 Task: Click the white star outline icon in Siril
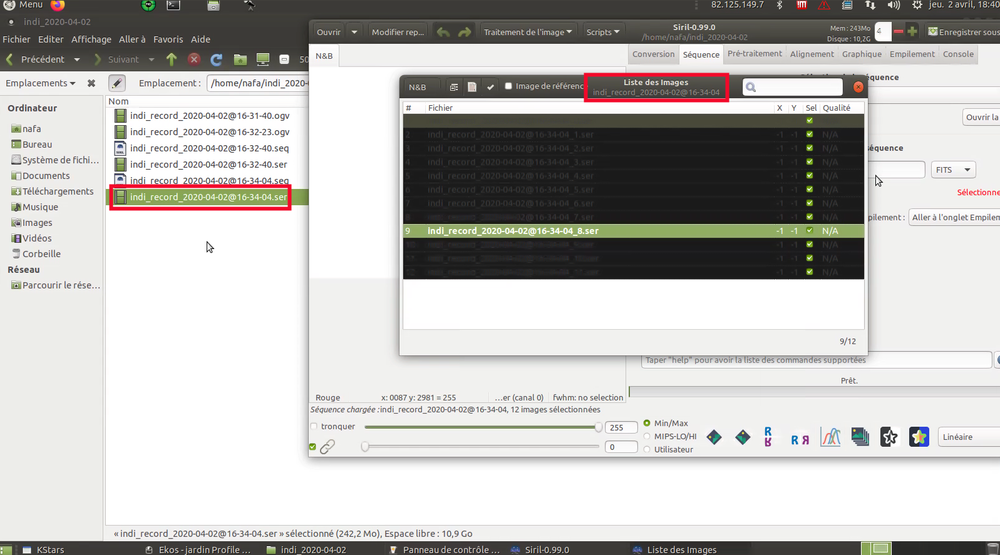point(889,437)
